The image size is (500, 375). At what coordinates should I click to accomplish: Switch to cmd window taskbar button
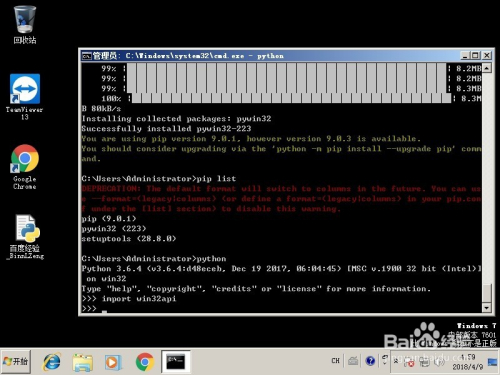point(176,362)
